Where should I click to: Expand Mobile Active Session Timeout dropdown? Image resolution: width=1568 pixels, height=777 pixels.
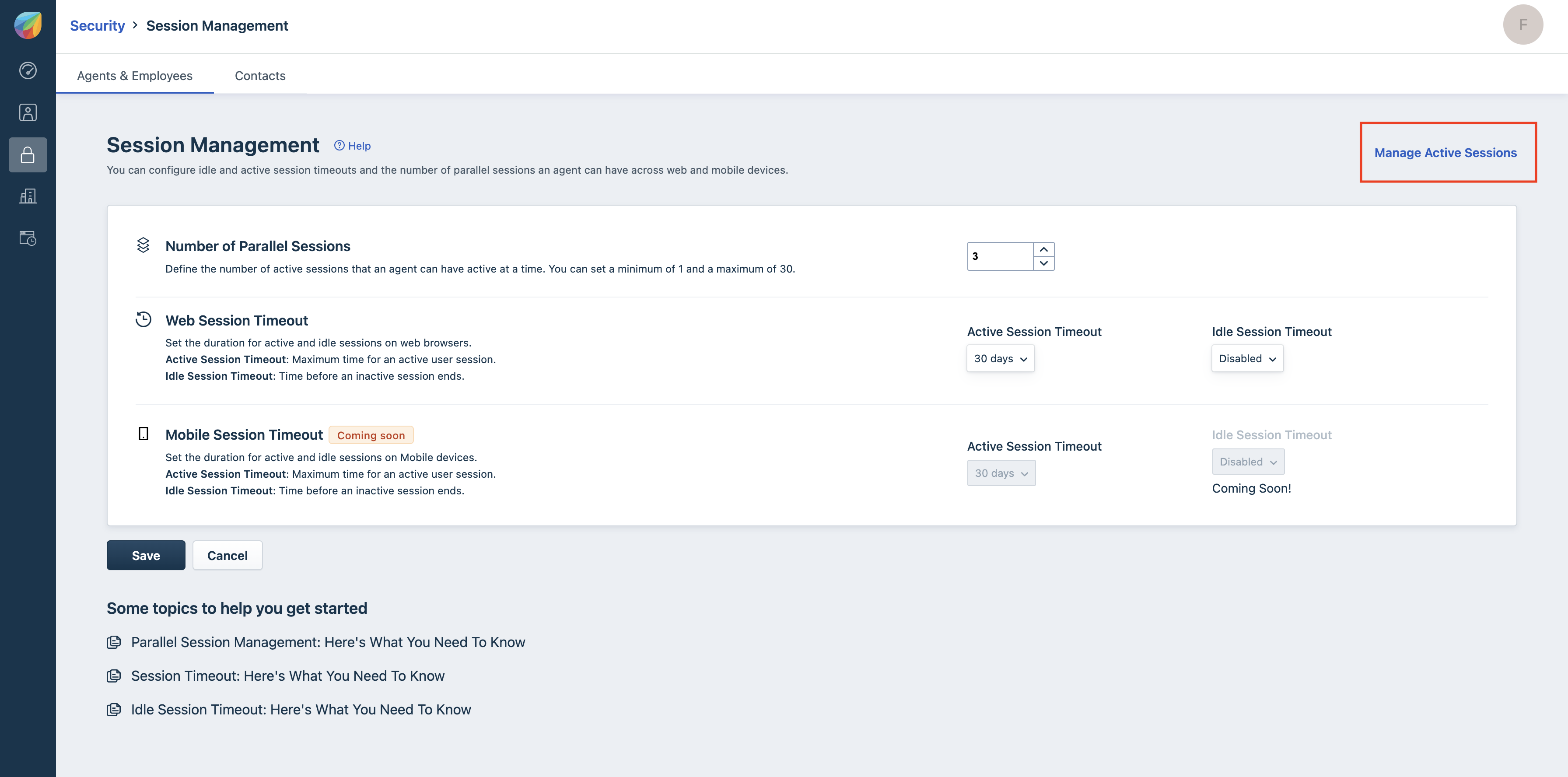coord(1001,473)
